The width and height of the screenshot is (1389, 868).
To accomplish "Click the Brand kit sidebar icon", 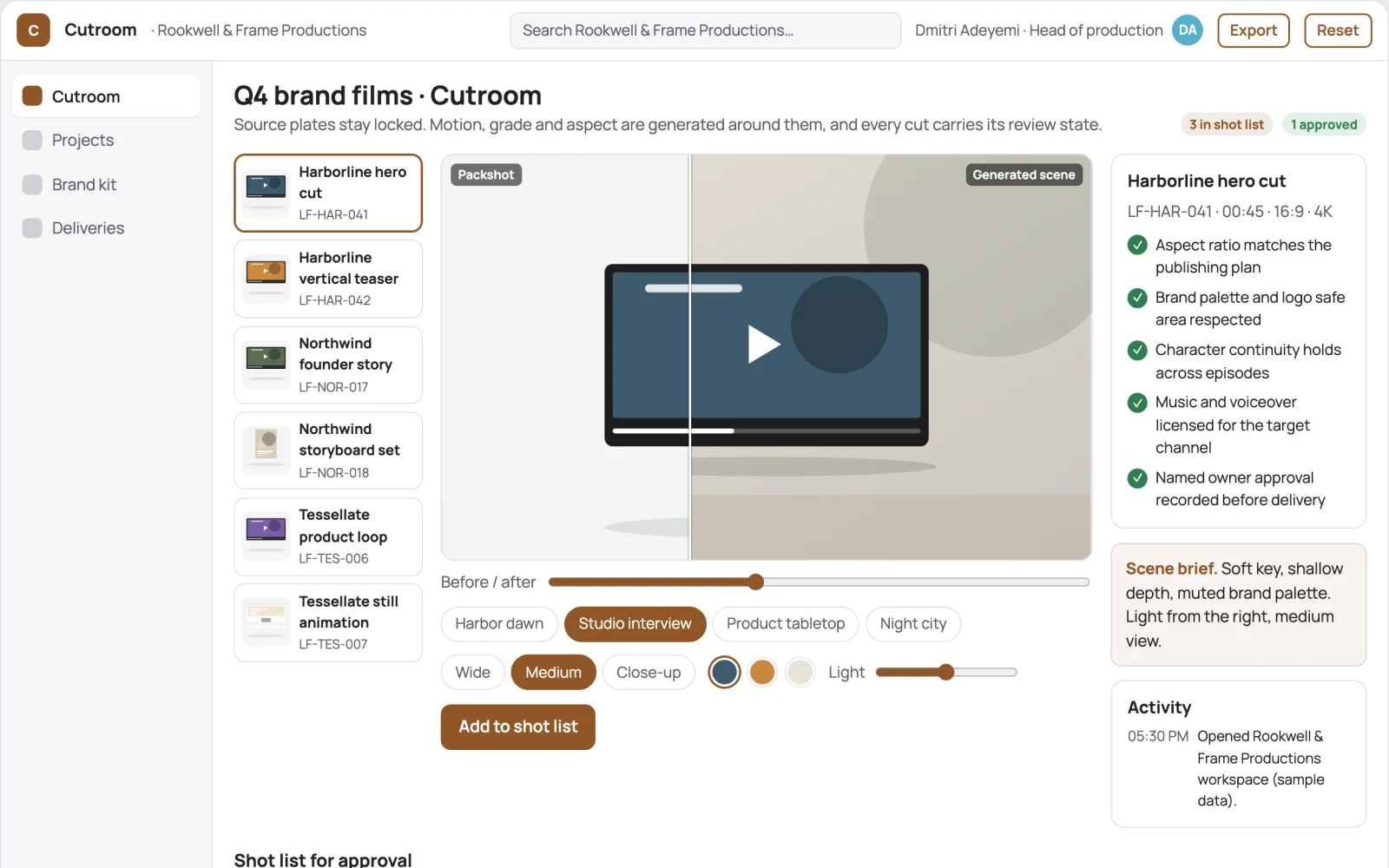I will (x=32, y=184).
